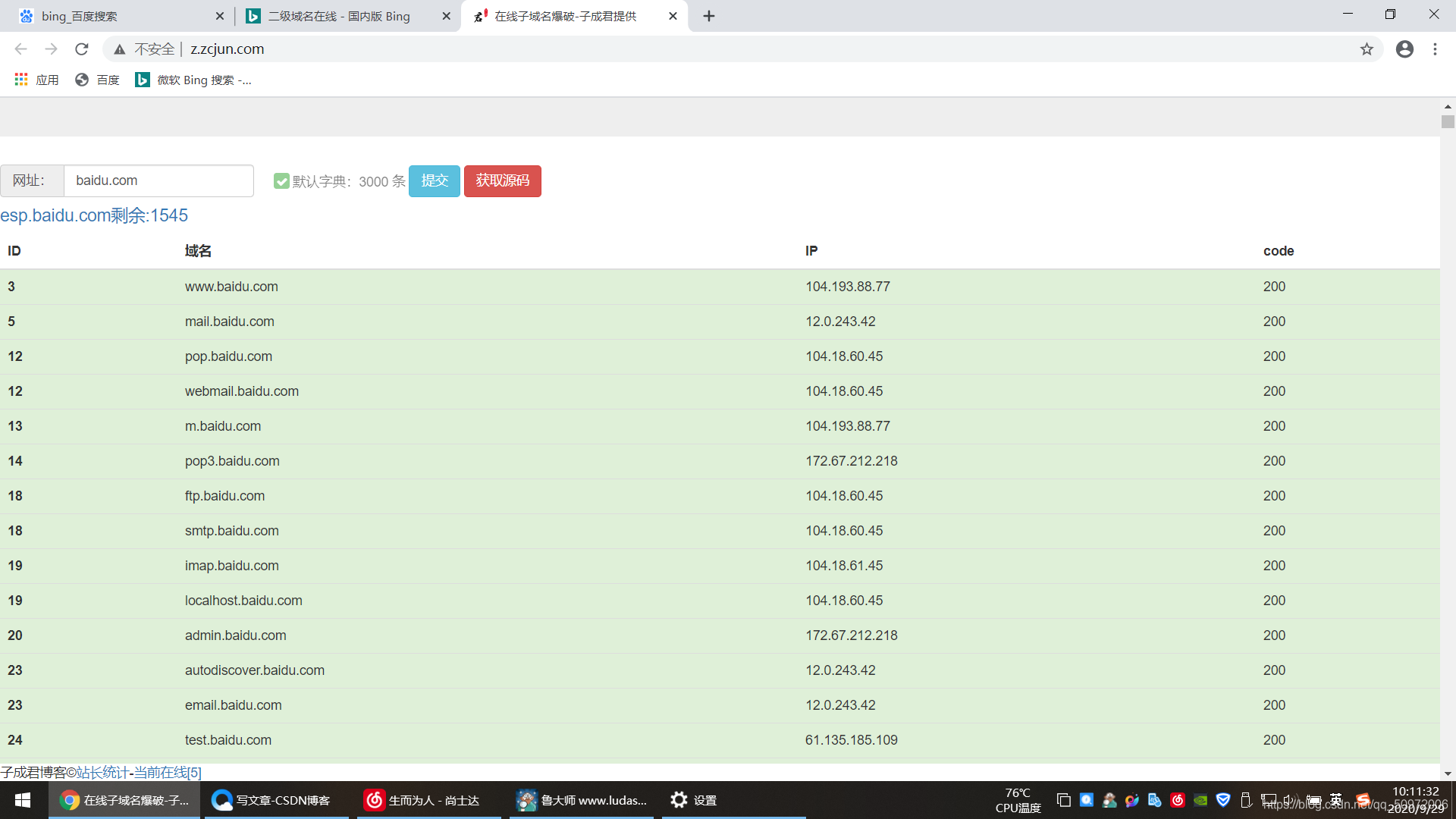Click the Sogou input tray icon
The width and height of the screenshot is (1456, 819).
[1363, 800]
